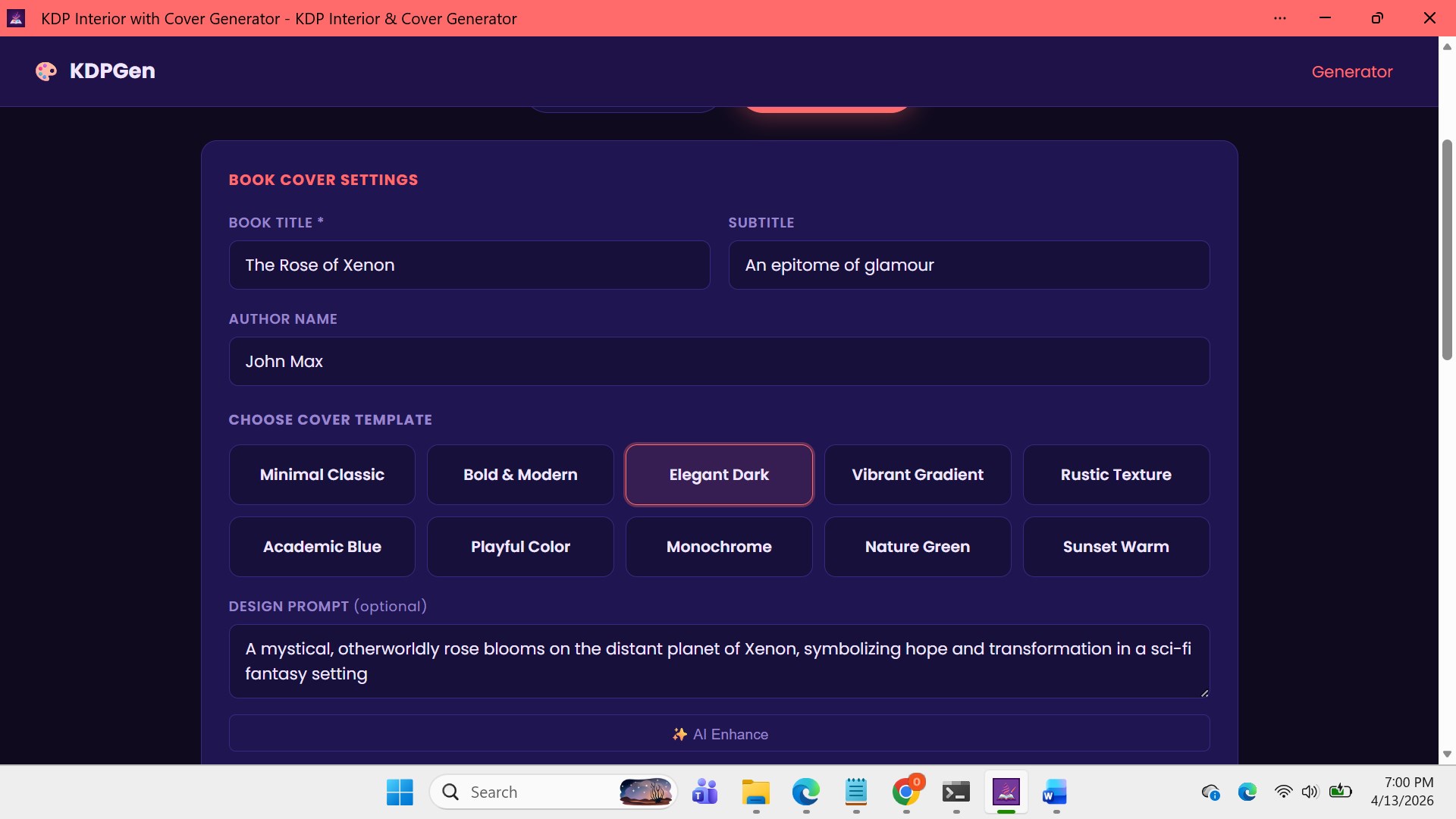Click the battery status tray icon
1456x819 pixels.
pos(1341,791)
